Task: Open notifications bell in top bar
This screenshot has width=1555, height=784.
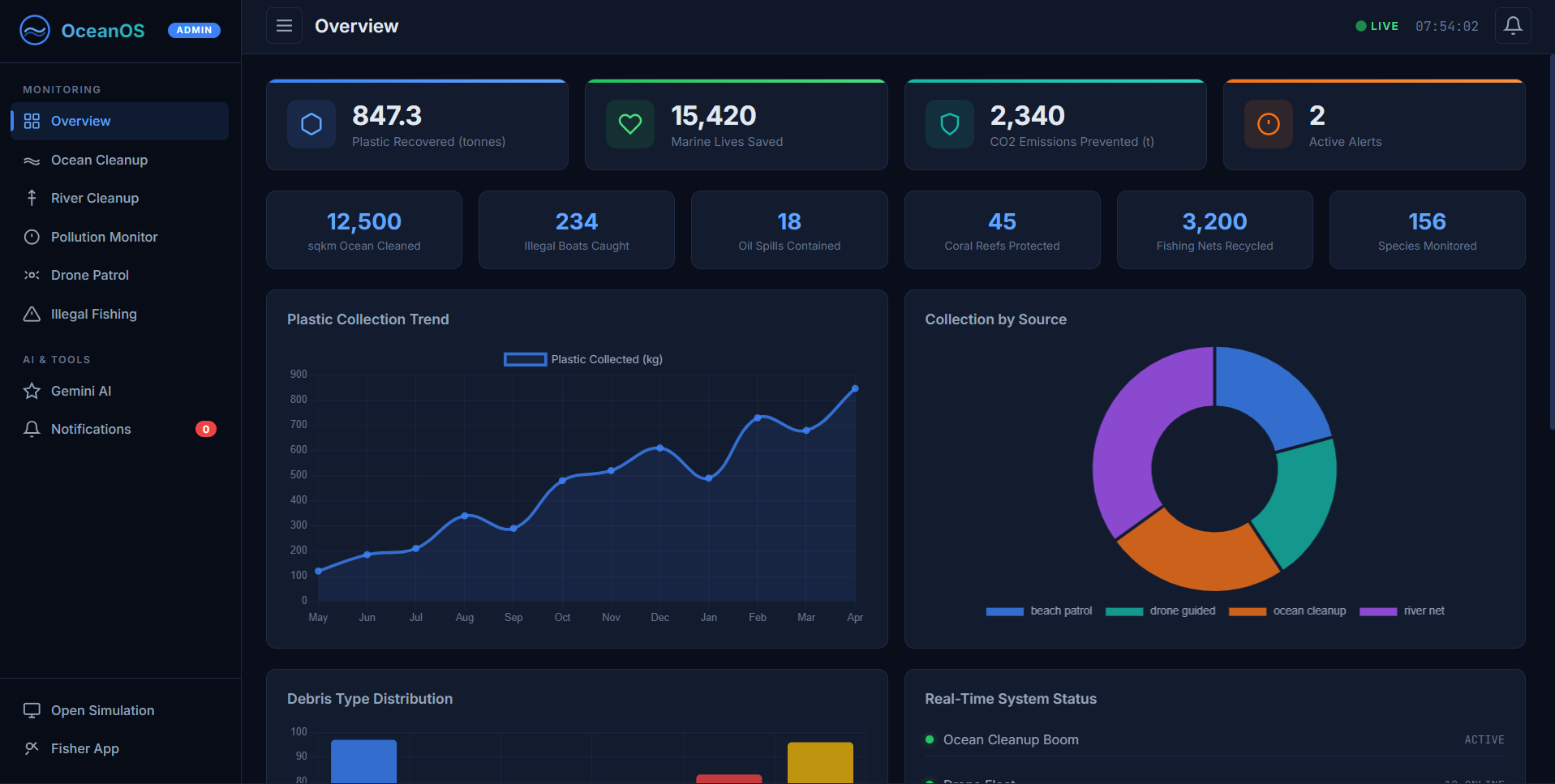Action: click(x=1513, y=26)
